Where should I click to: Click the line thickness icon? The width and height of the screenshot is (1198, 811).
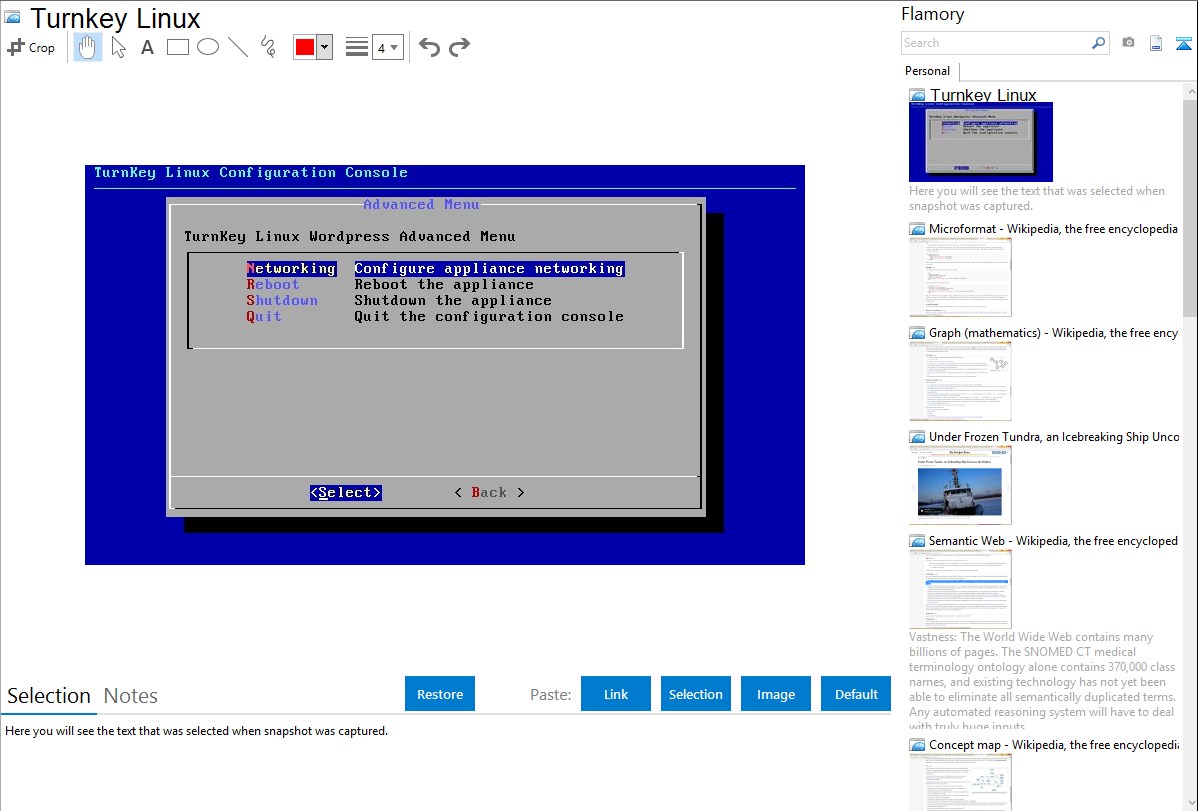tap(356, 47)
